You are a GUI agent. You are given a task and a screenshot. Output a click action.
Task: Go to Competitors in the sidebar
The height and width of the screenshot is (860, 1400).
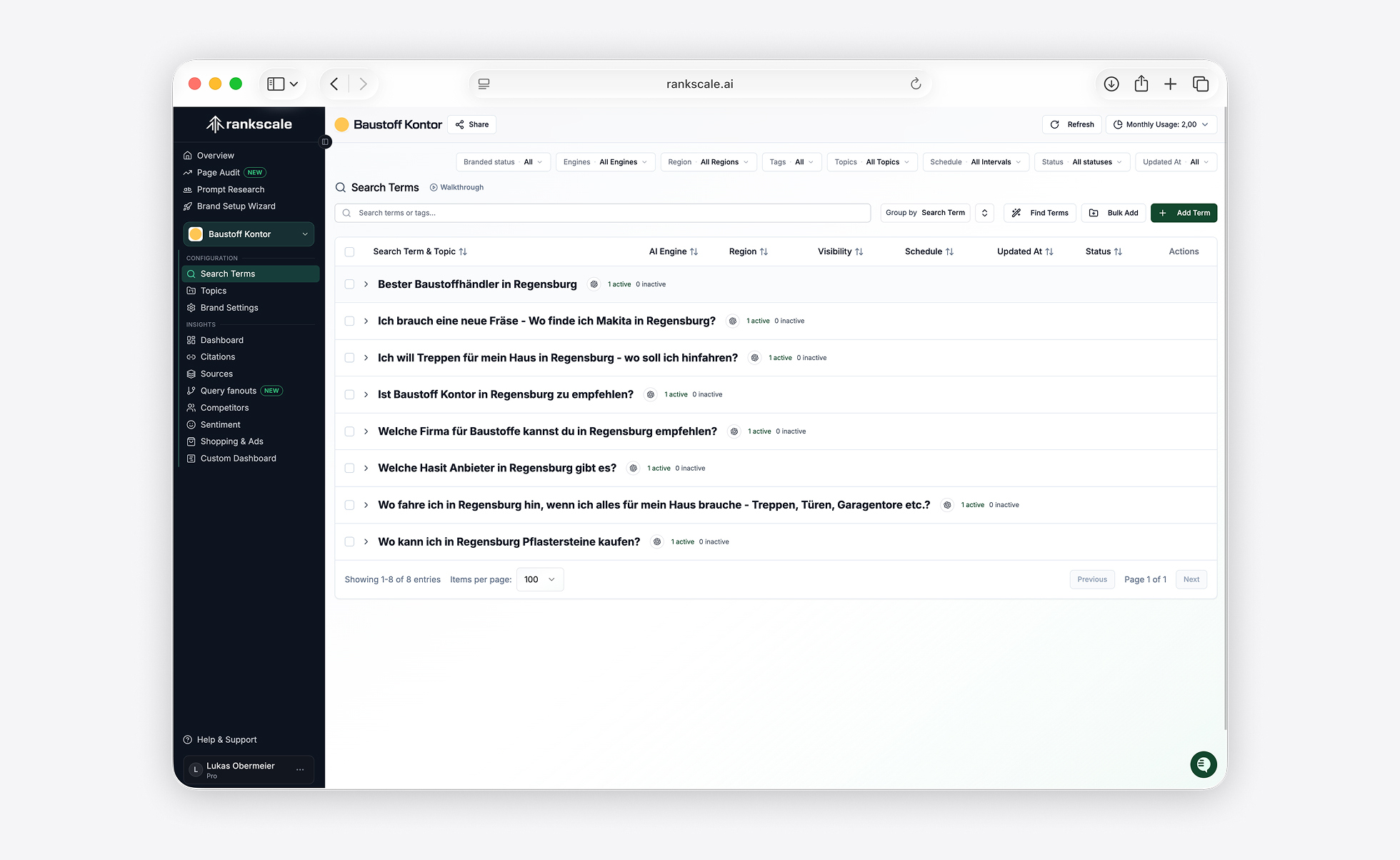[x=224, y=408]
